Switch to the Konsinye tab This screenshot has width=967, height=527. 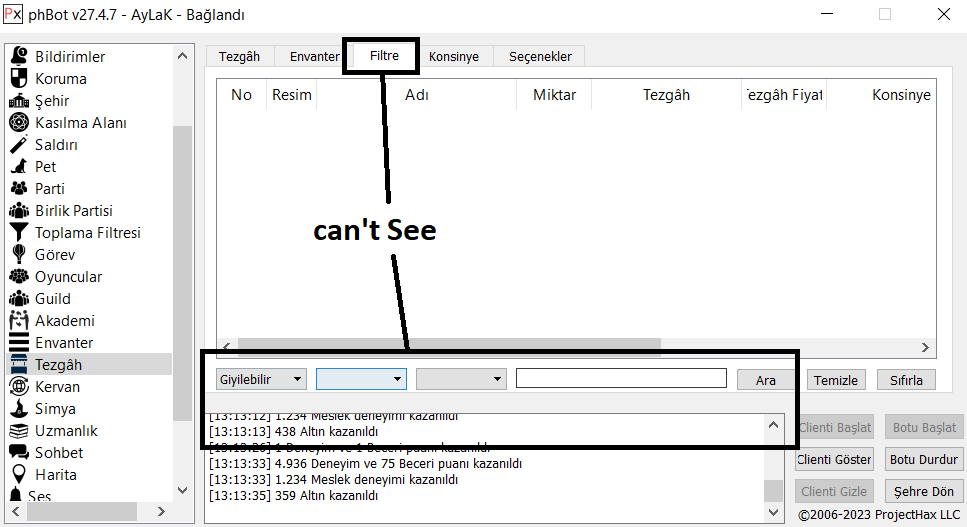454,56
